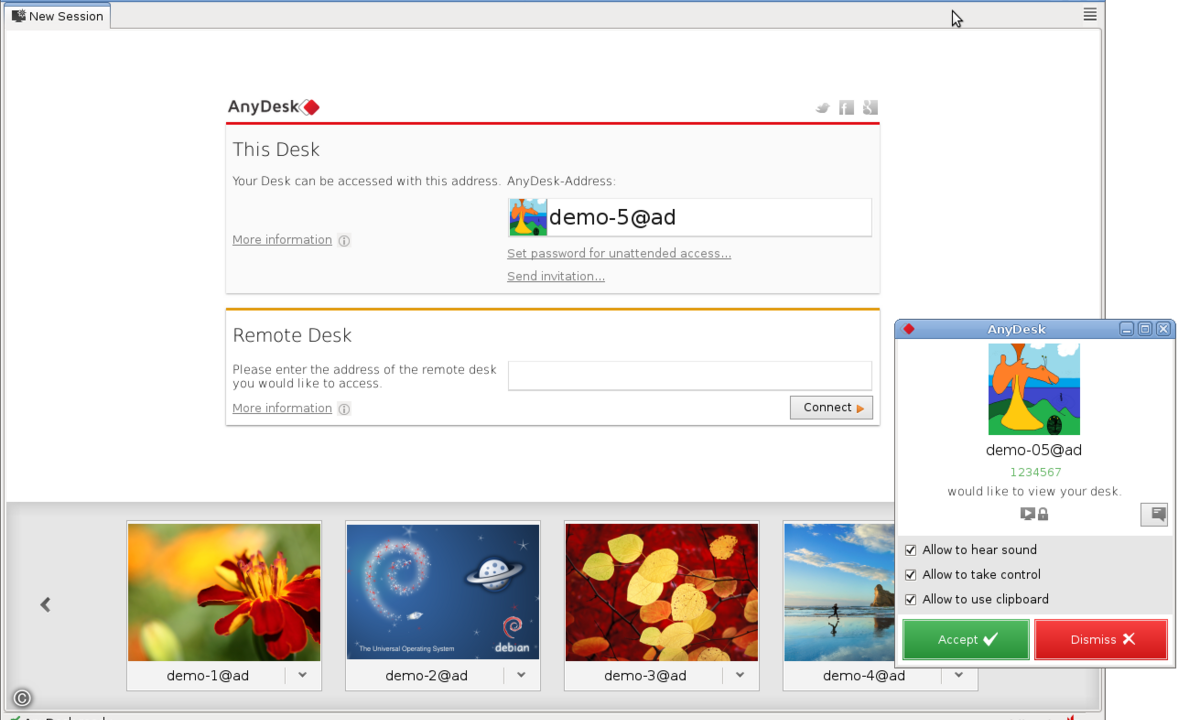Accept the incoming session request

[966, 640]
